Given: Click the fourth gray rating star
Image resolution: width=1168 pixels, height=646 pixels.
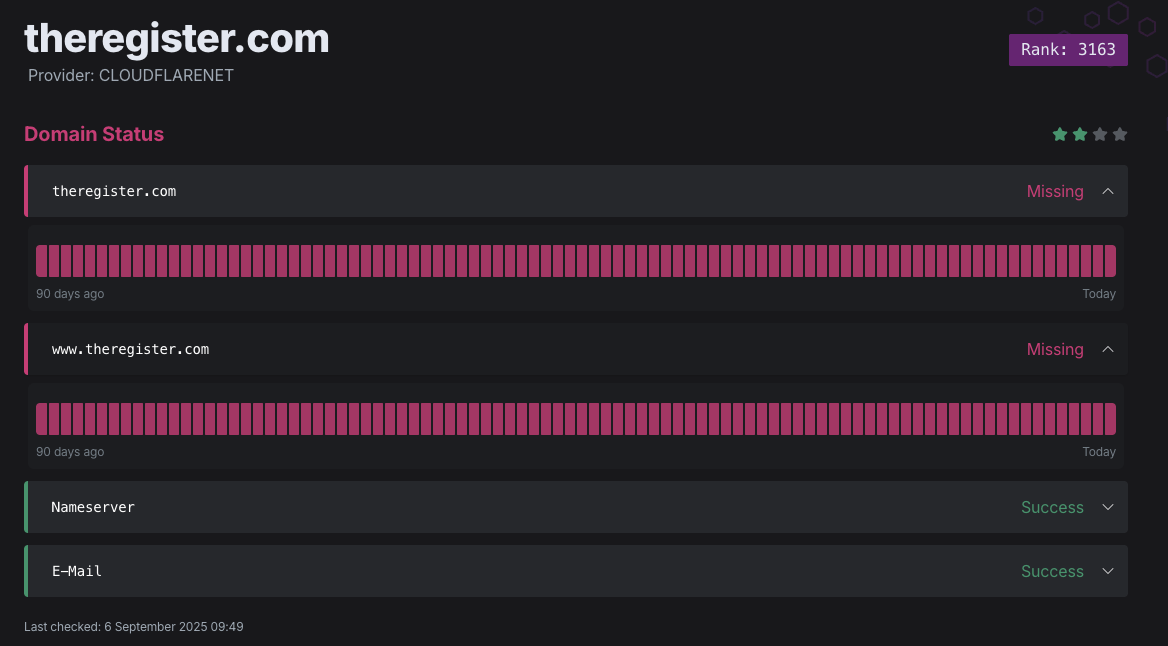Looking at the screenshot, I should pyautogui.click(x=1120, y=134).
